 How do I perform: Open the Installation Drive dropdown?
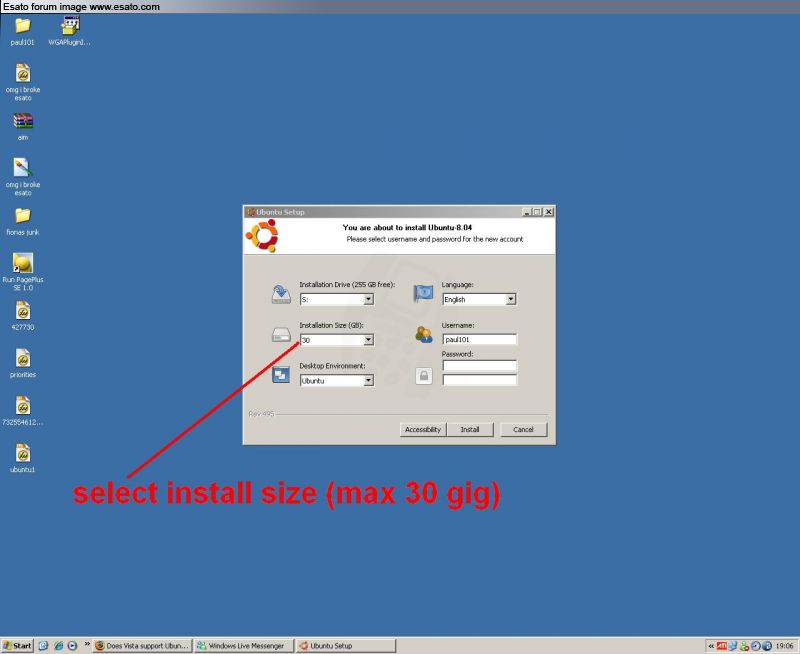pos(368,299)
